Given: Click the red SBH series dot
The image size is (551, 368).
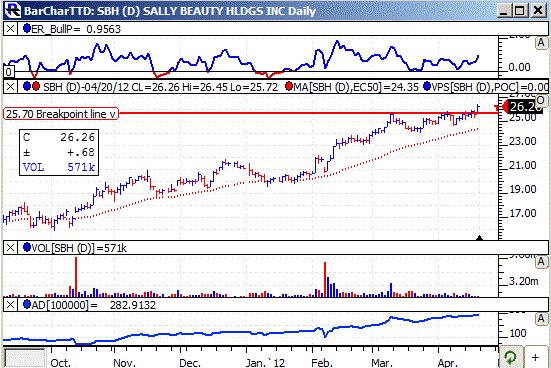Looking at the screenshot, I should (x=35, y=86).
